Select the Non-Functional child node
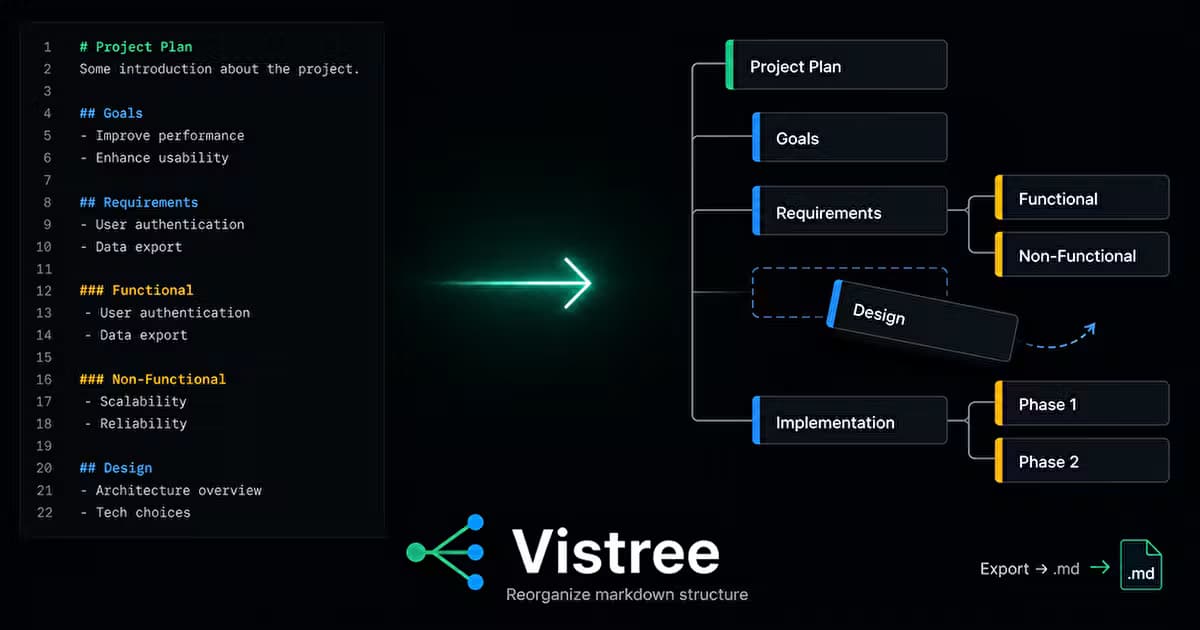 pyautogui.click(x=1081, y=255)
